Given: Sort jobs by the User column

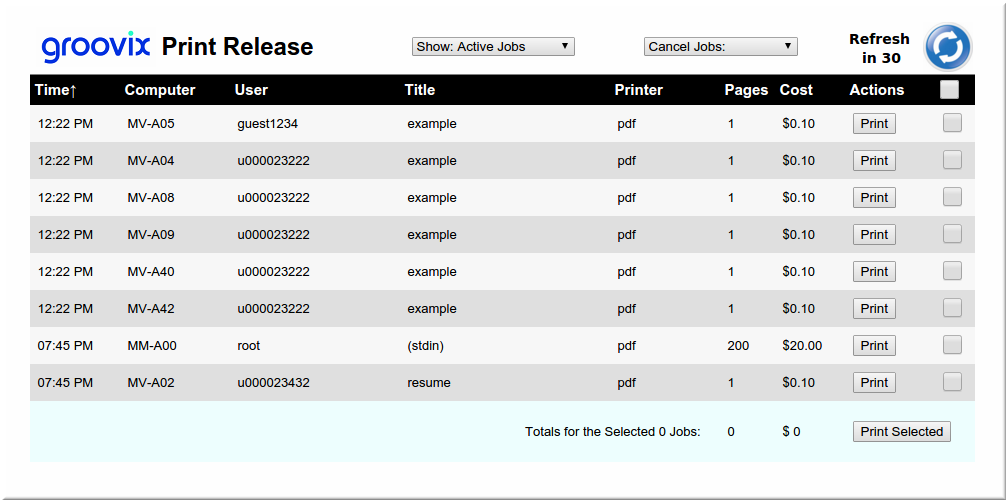Looking at the screenshot, I should coord(251,90).
